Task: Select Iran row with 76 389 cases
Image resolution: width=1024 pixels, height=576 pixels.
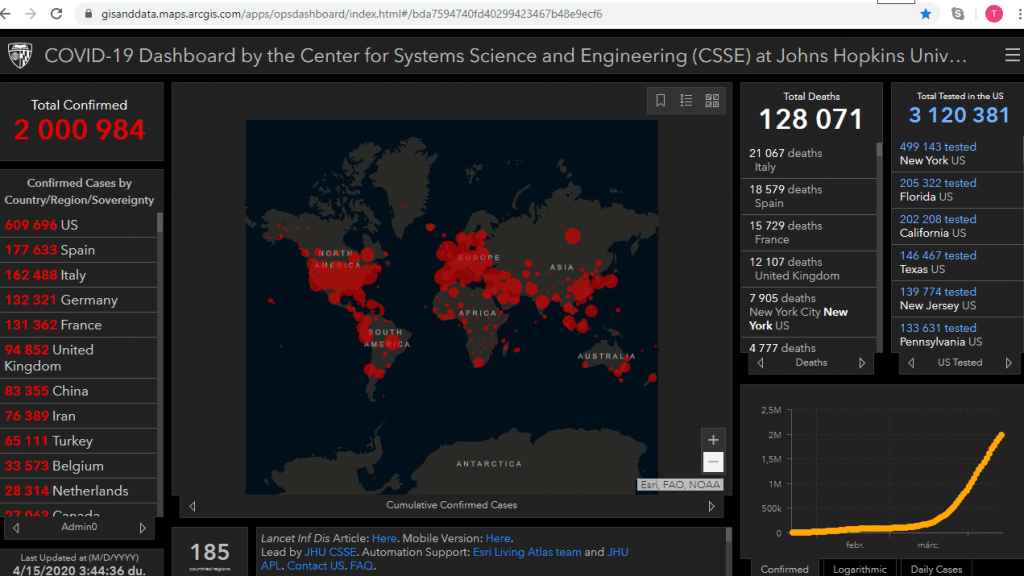Action: pos(78,416)
